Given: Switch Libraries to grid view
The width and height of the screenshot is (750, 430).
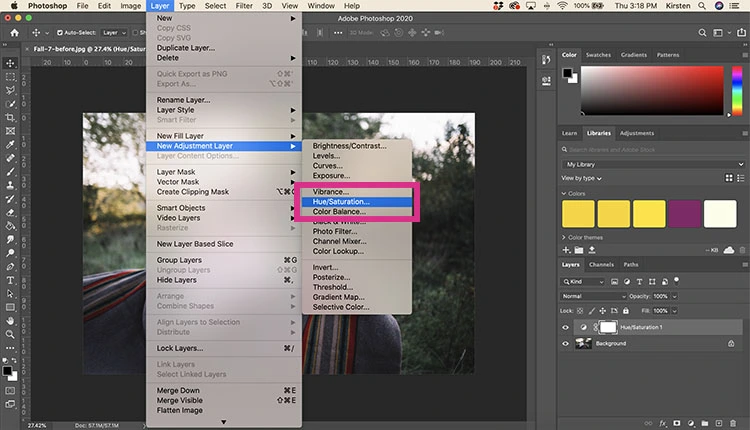Looking at the screenshot, I should [x=728, y=178].
